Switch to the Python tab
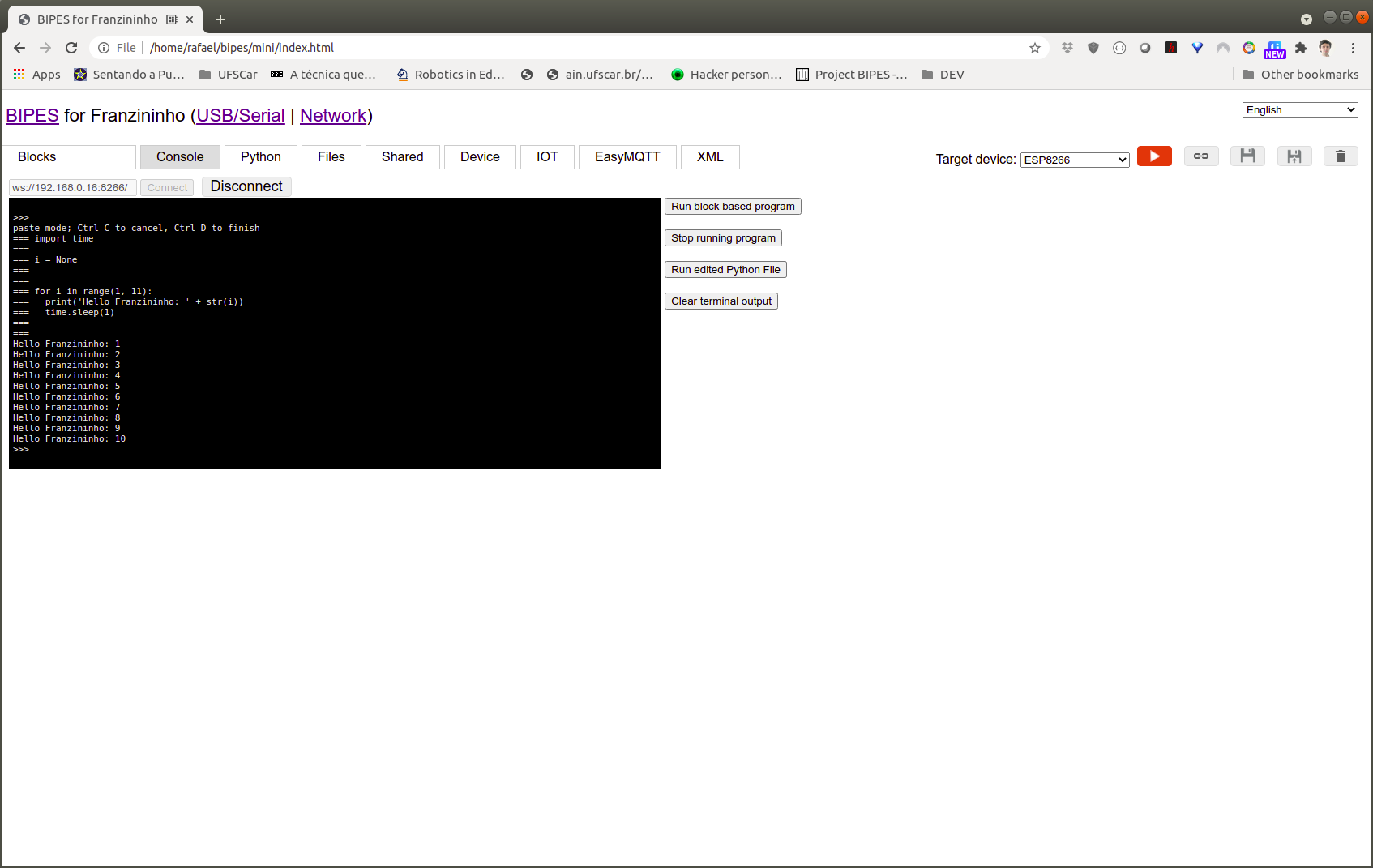 261,156
